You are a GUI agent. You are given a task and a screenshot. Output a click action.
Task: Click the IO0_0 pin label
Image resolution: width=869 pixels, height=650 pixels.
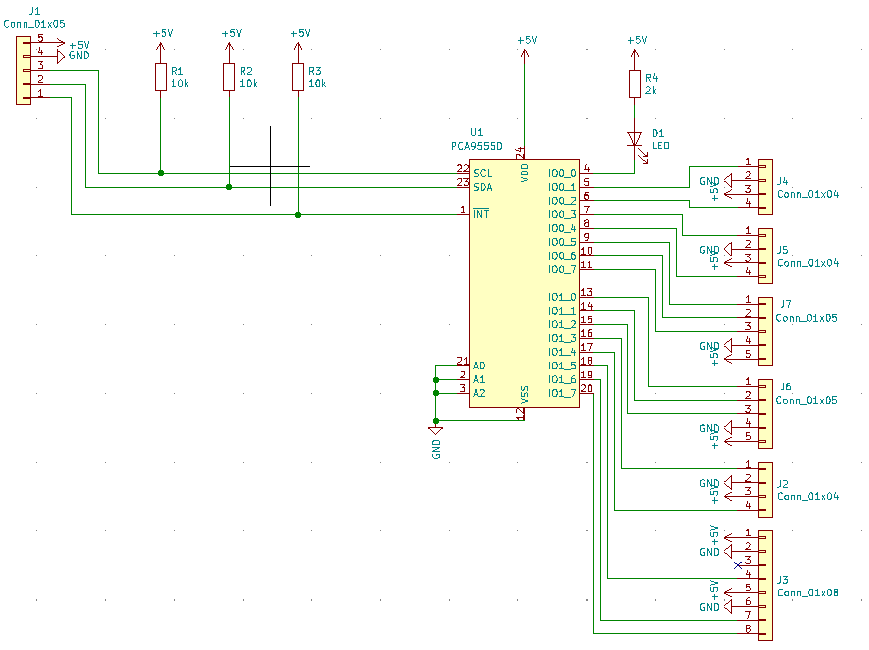[x=562, y=173]
